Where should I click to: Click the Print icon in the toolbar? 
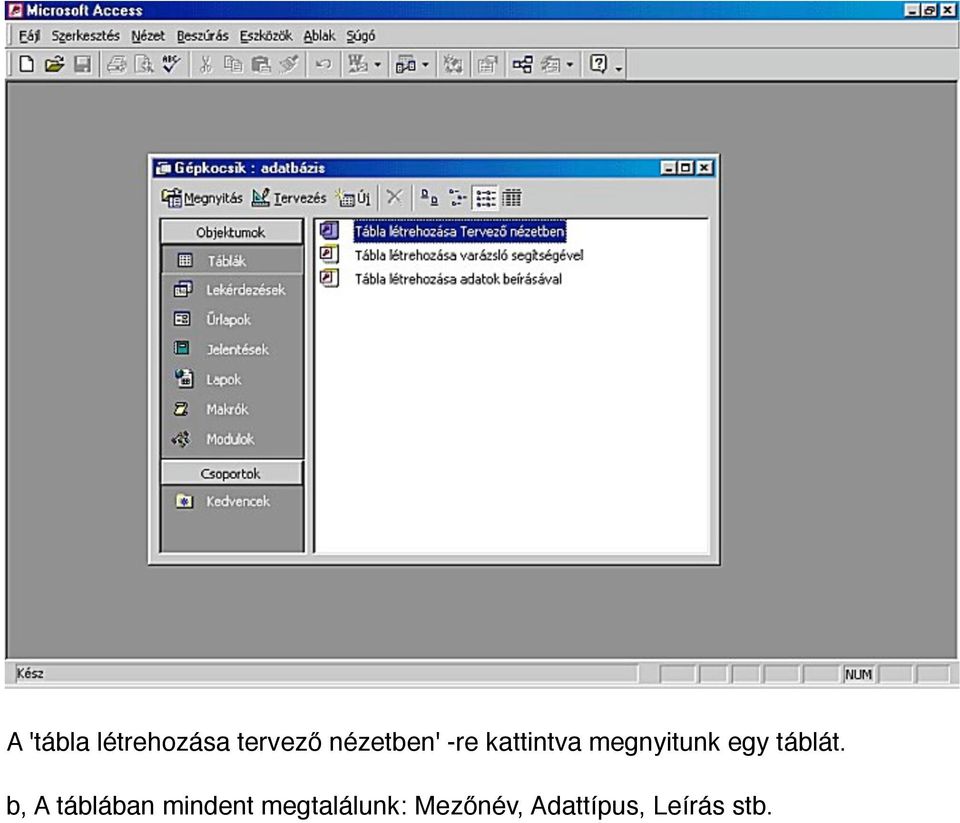(116, 64)
